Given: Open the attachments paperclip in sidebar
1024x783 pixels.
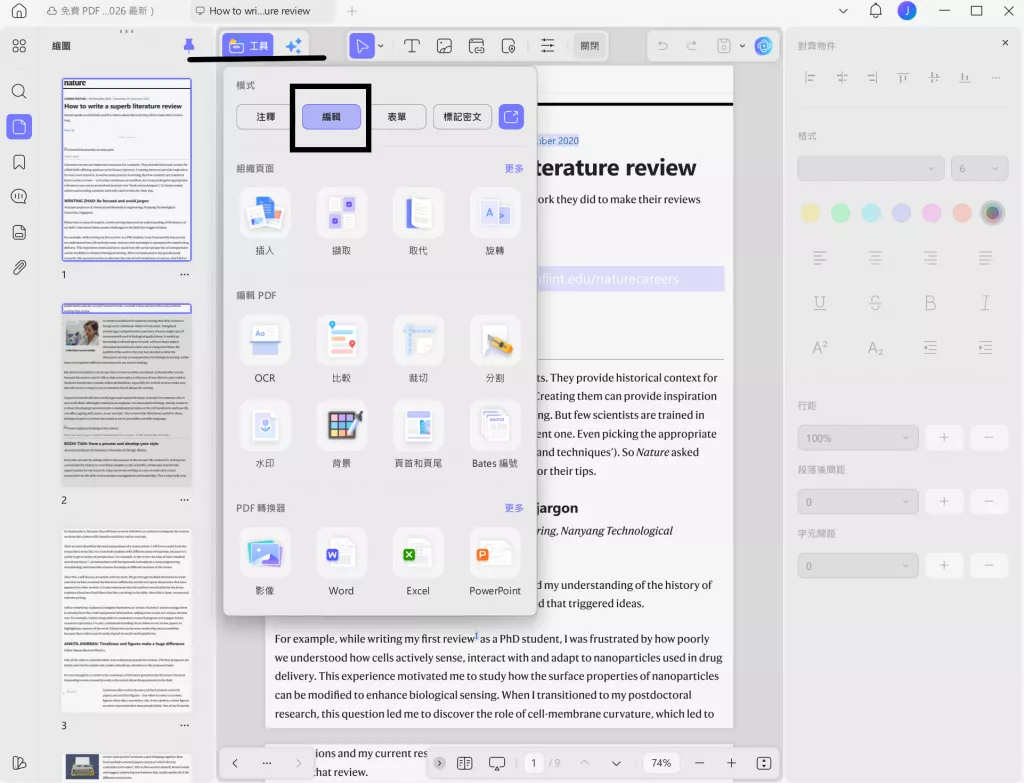Looking at the screenshot, I should (x=19, y=268).
